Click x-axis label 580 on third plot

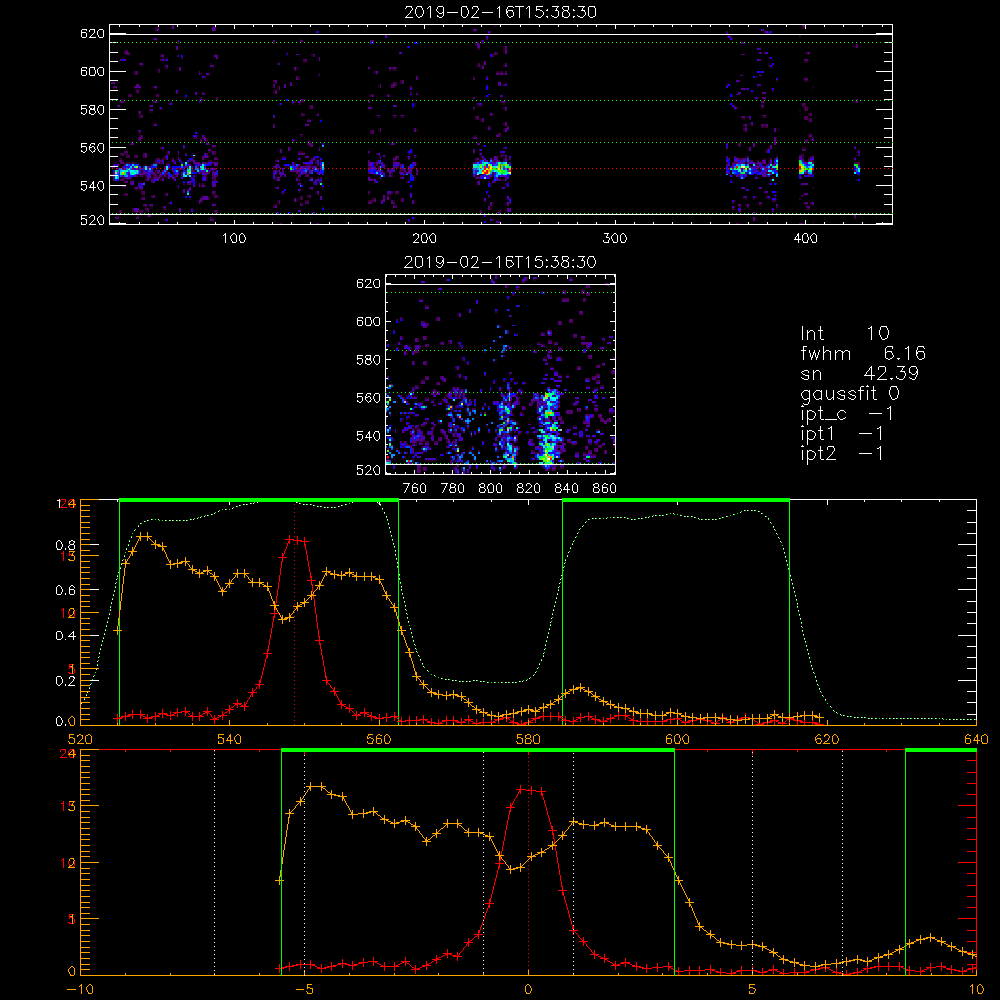pyautogui.click(x=528, y=740)
